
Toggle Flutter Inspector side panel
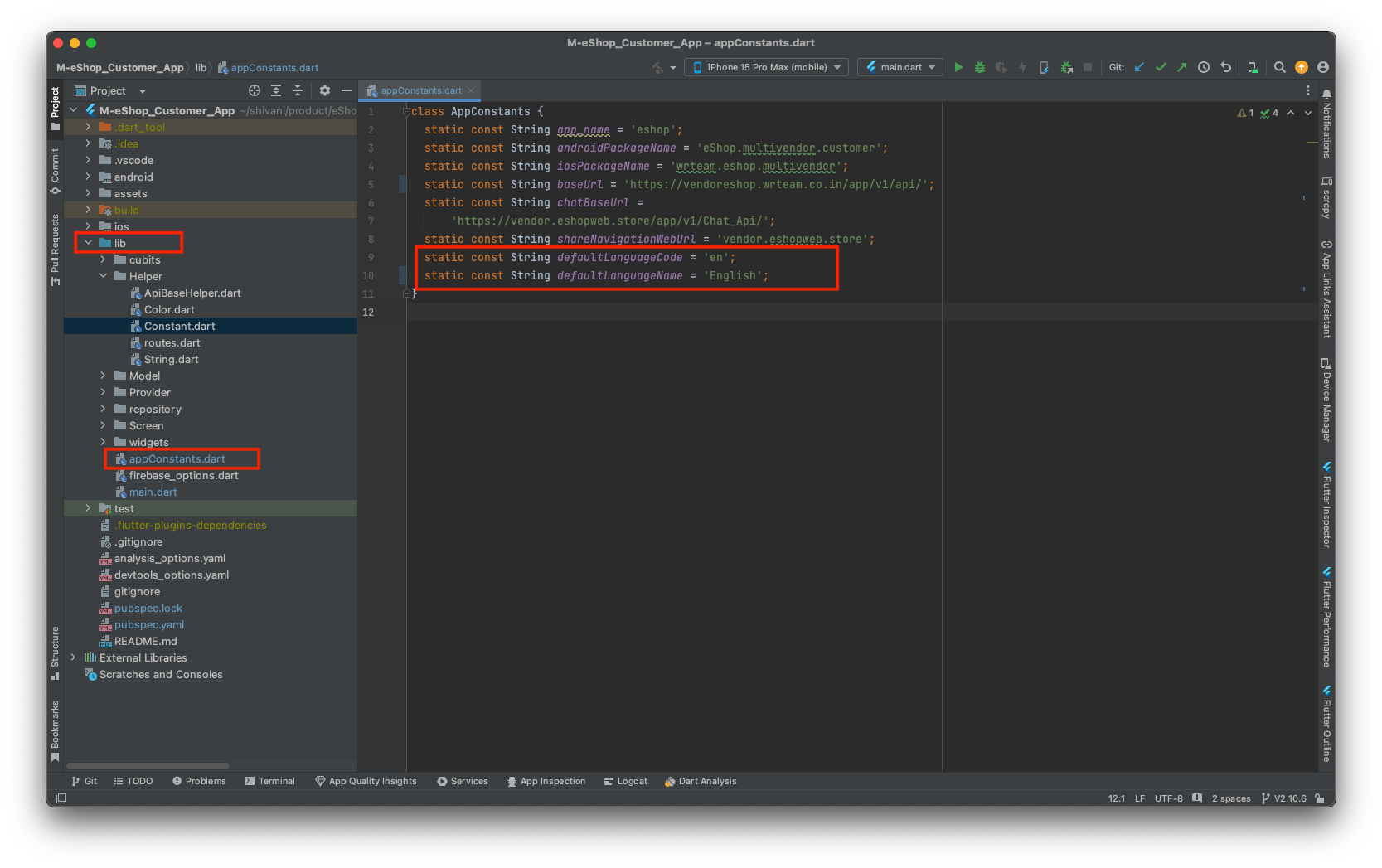click(1326, 505)
